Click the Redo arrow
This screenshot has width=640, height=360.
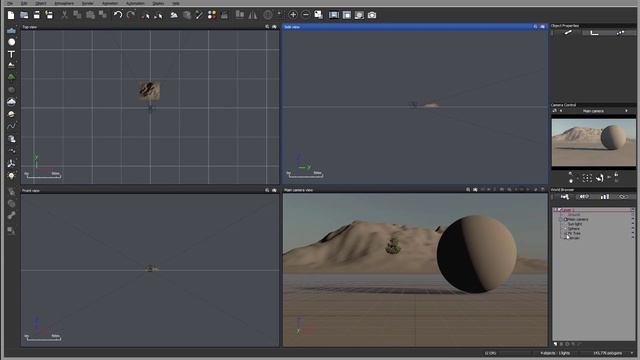pyautogui.click(x=131, y=16)
